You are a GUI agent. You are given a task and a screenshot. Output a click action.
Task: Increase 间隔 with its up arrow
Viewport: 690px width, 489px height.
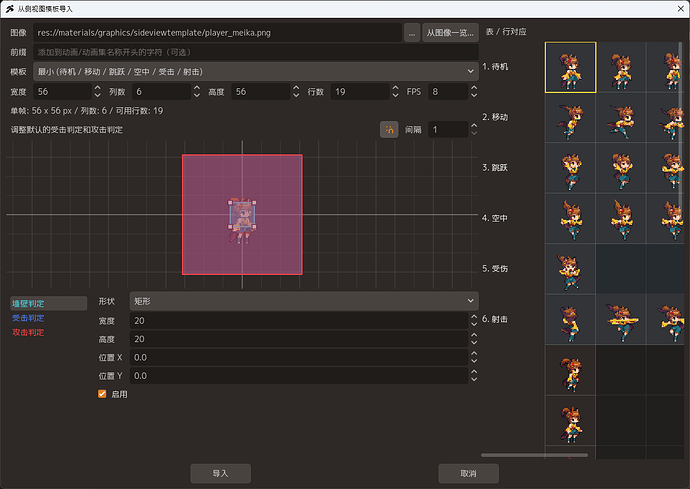pyautogui.click(x=474, y=125)
